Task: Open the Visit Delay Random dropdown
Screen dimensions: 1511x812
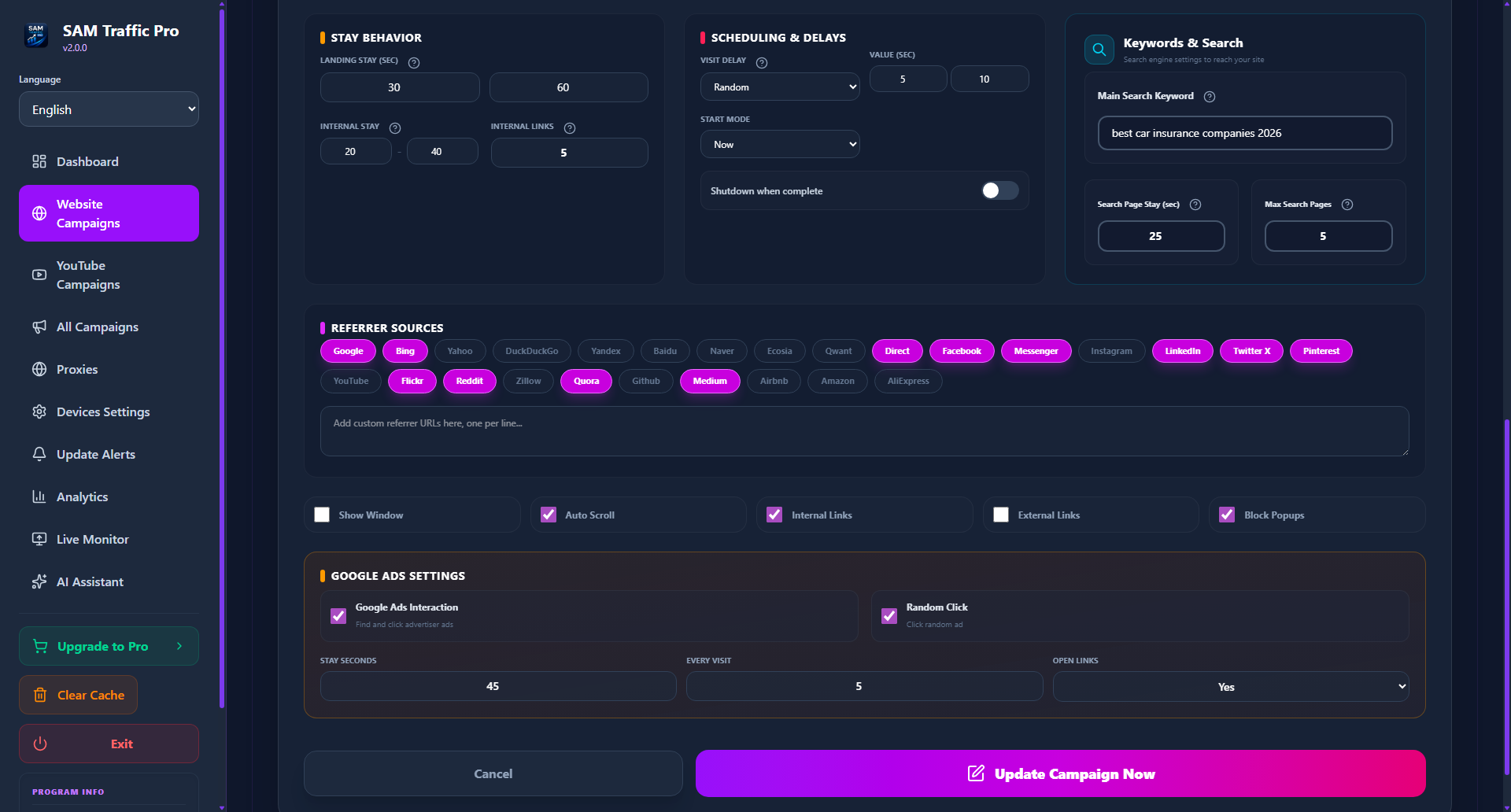Action: click(x=780, y=87)
